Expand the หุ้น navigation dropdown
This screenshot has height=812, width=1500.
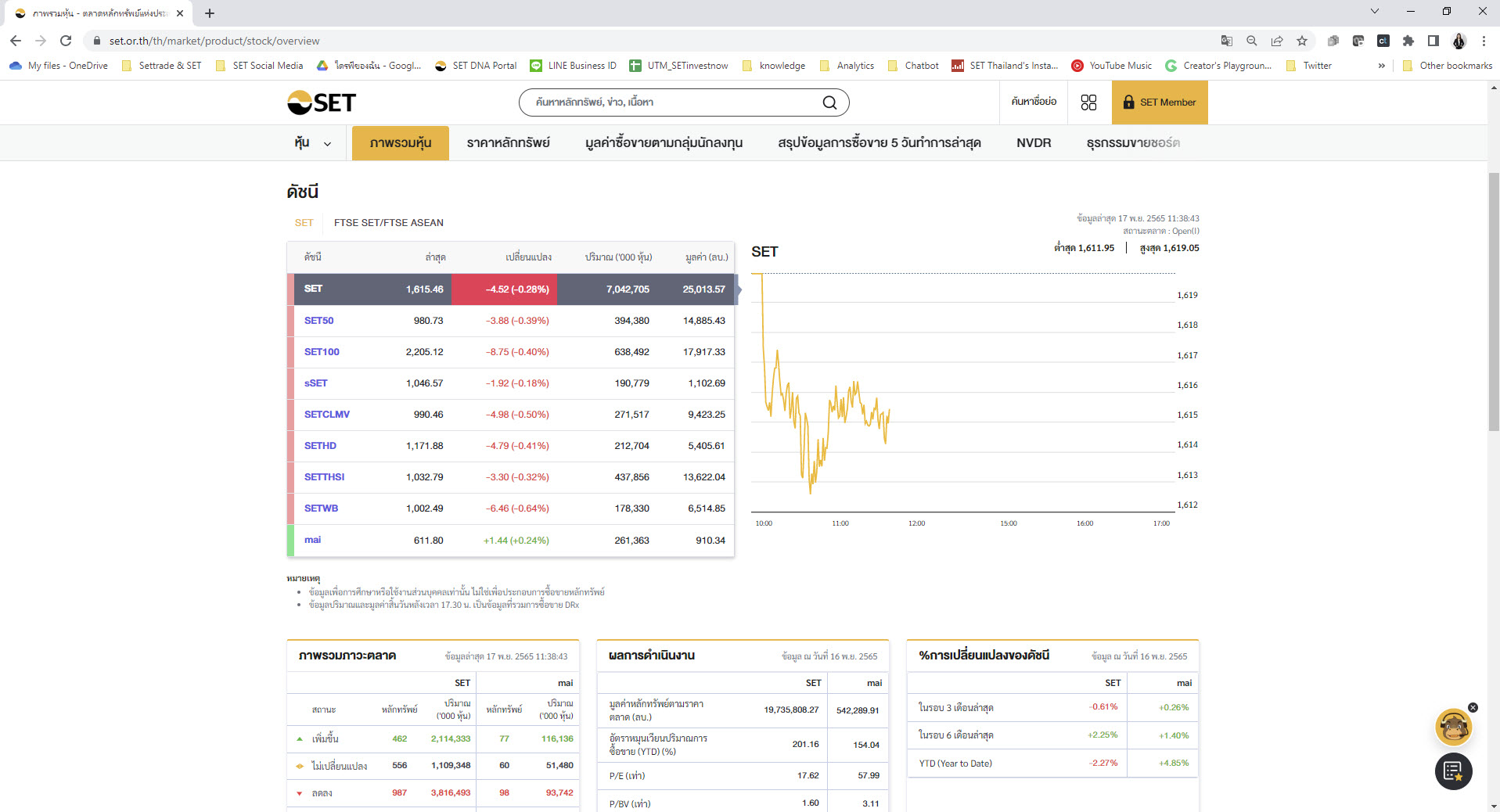(x=312, y=142)
